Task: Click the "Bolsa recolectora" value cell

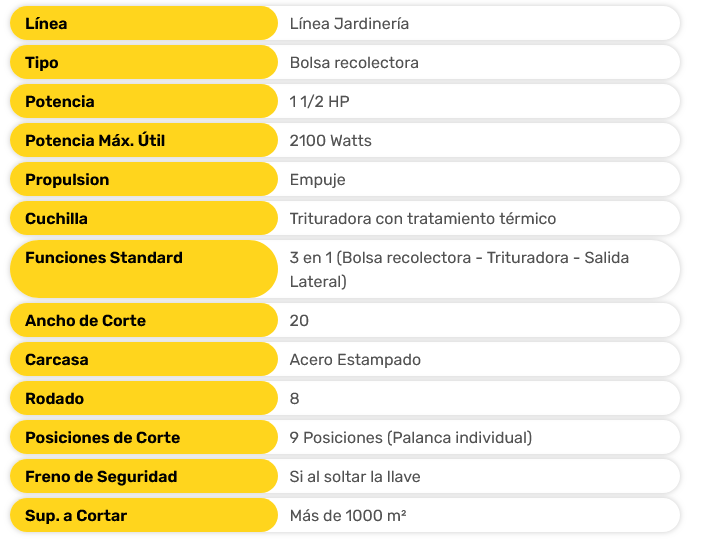Action: click(354, 62)
